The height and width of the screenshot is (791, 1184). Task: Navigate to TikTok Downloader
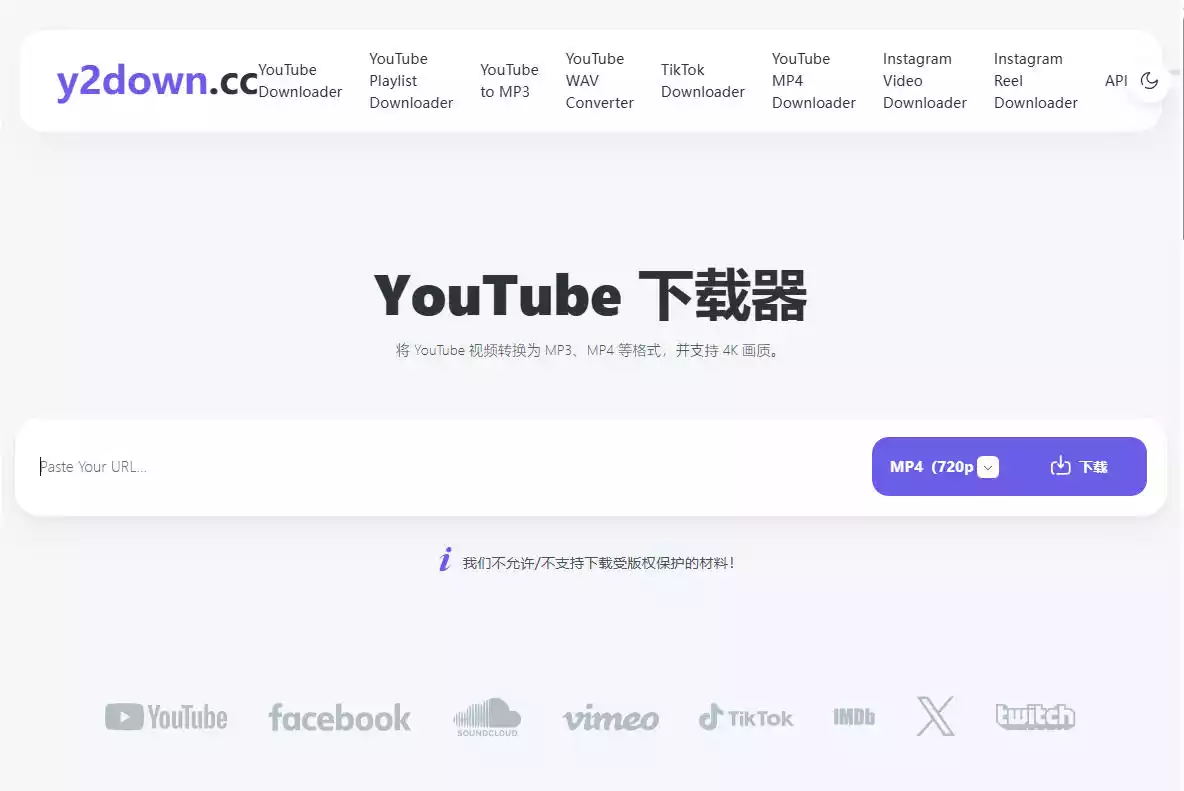pos(702,81)
